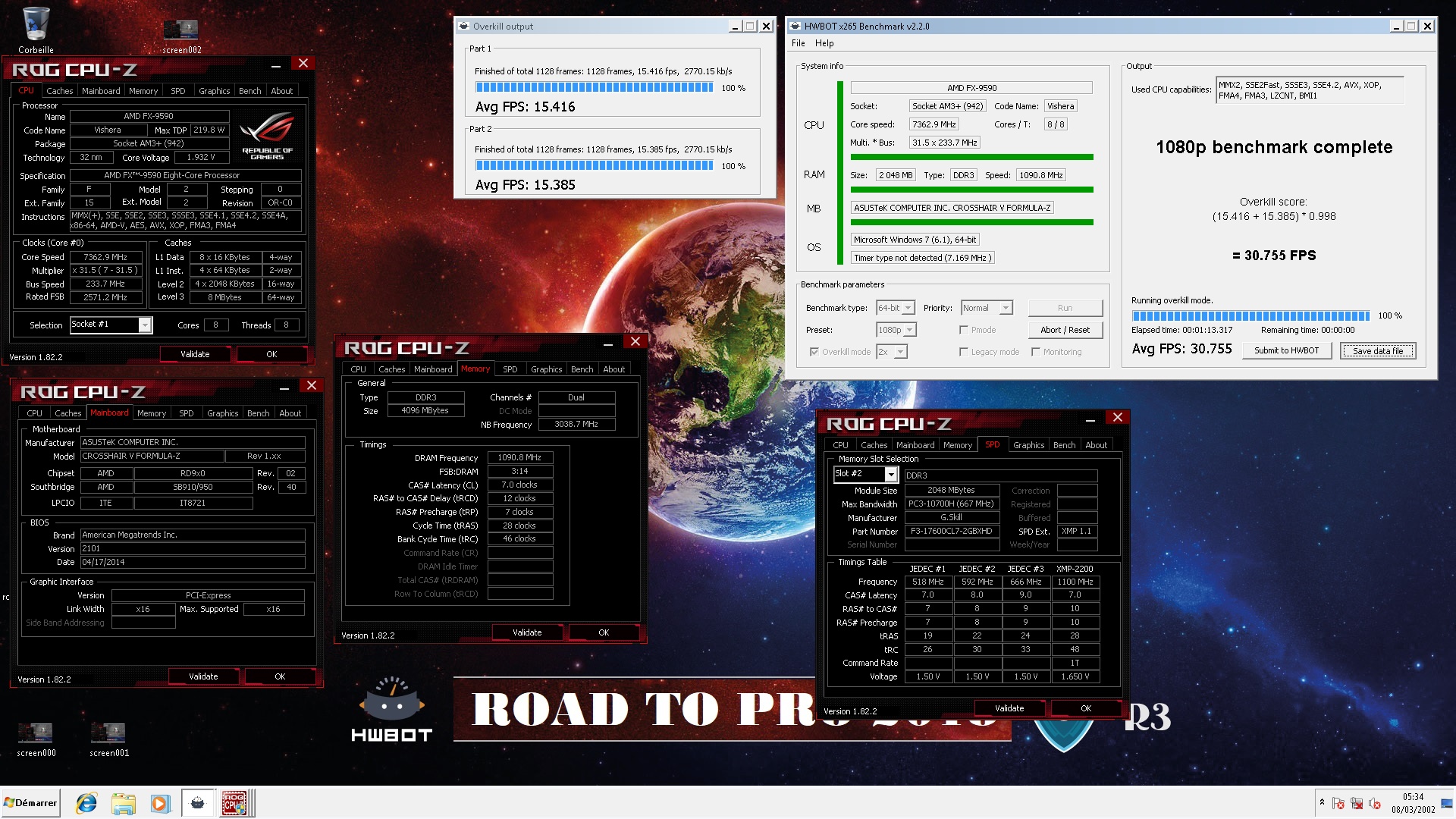Click Part 1 progress bar in Overkill output
The width and height of the screenshot is (1456, 819).
594,87
